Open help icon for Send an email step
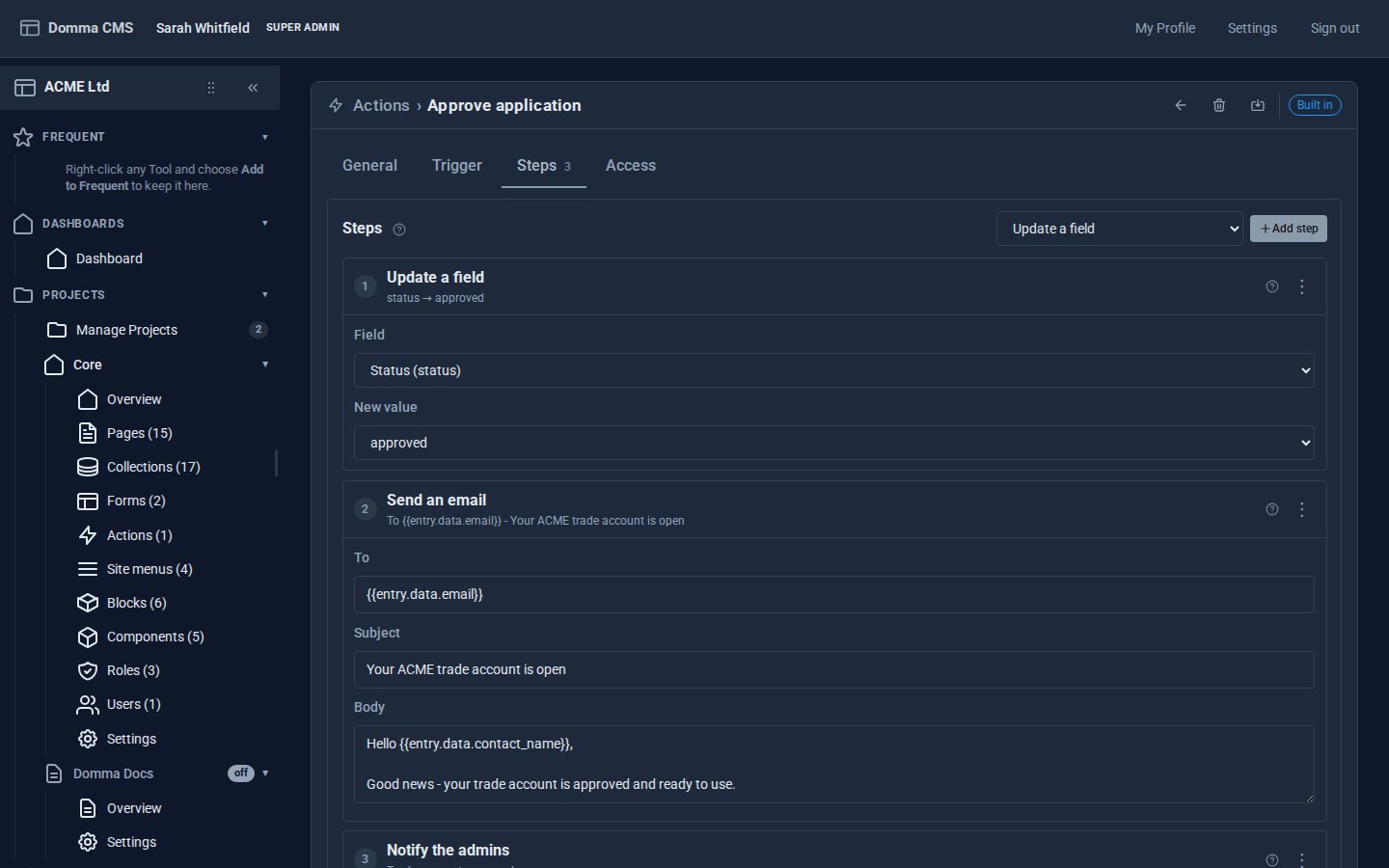Image resolution: width=1389 pixels, height=868 pixels. (1272, 509)
